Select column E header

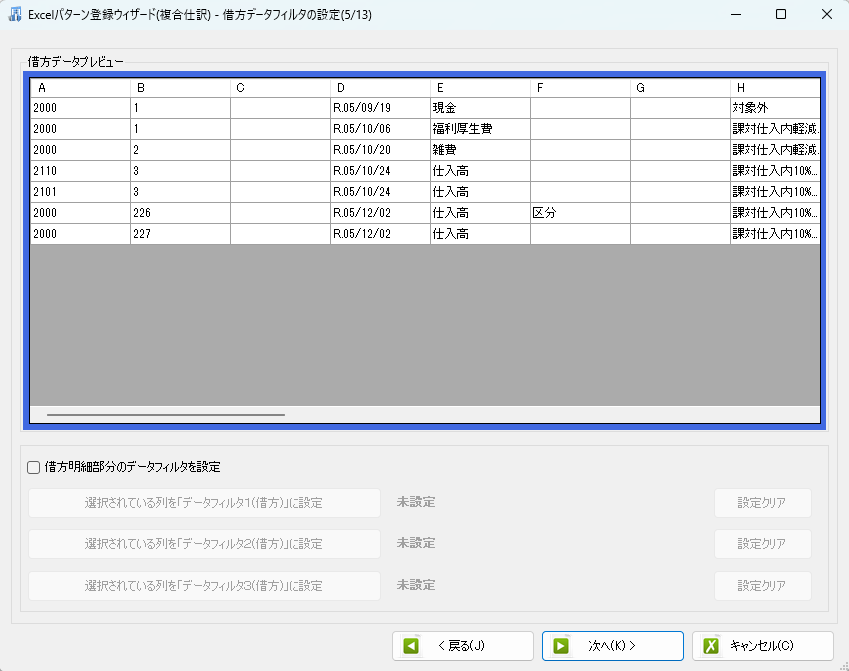480,88
